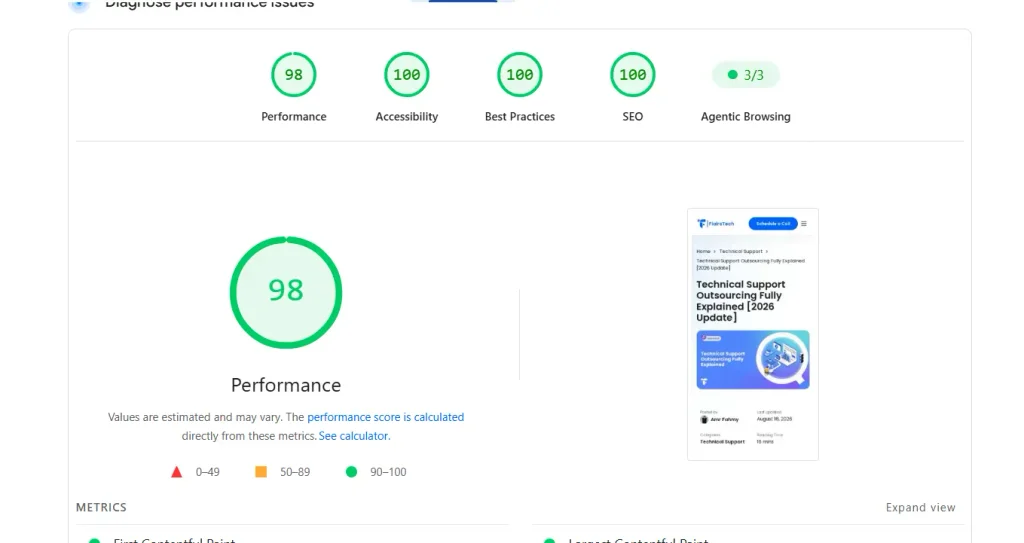Click the SEO label text
Viewport: 1024px width, 543px height.
(x=632, y=116)
